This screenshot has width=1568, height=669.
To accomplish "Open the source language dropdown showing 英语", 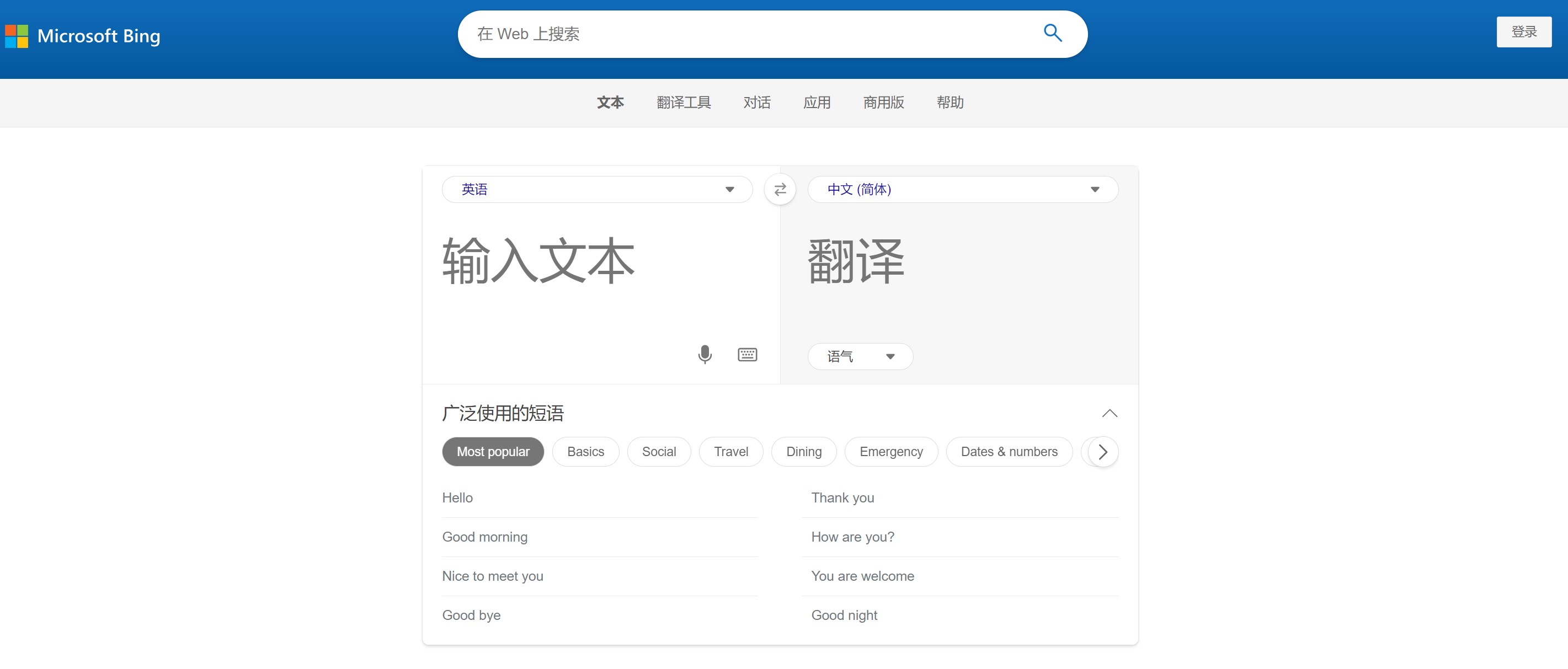I will pyautogui.click(x=597, y=189).
